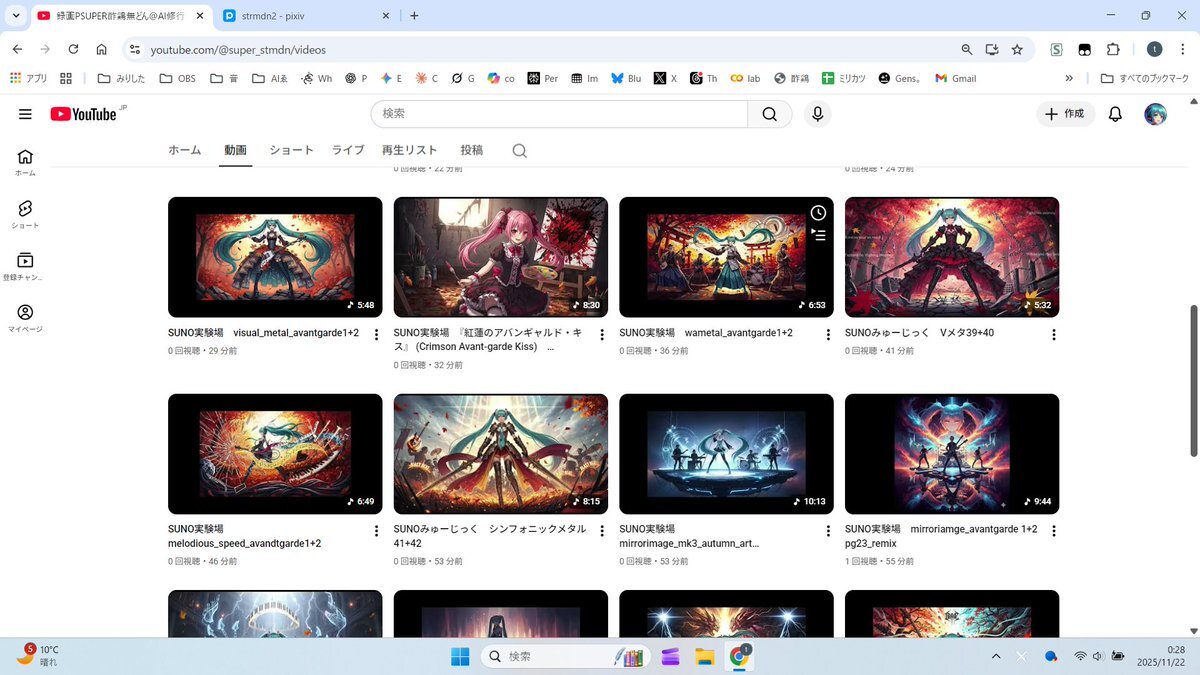This screenshot has height=675, width=1200.
Task: Click the voice search microphone icon
Action: 817,114
